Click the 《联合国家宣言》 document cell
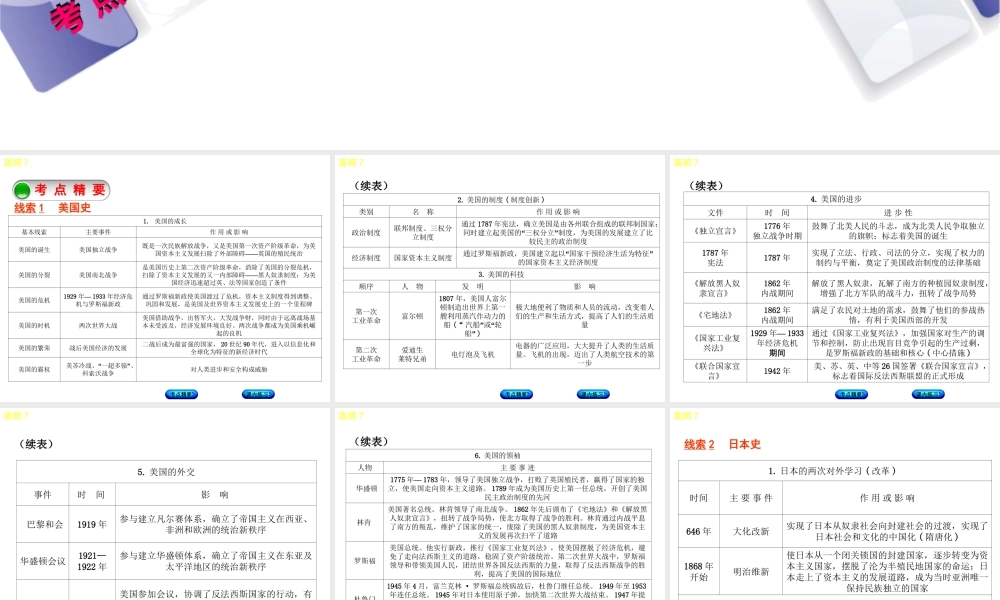The width and height of the screenshot is (1000, 600). [x=715, y=371]
